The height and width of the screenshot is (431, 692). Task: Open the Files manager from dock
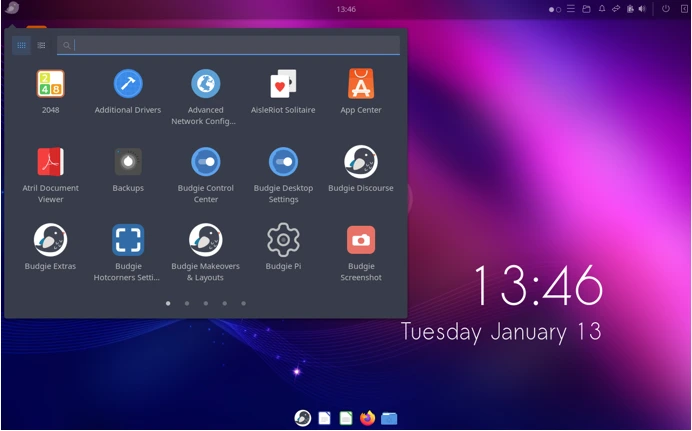389,418
